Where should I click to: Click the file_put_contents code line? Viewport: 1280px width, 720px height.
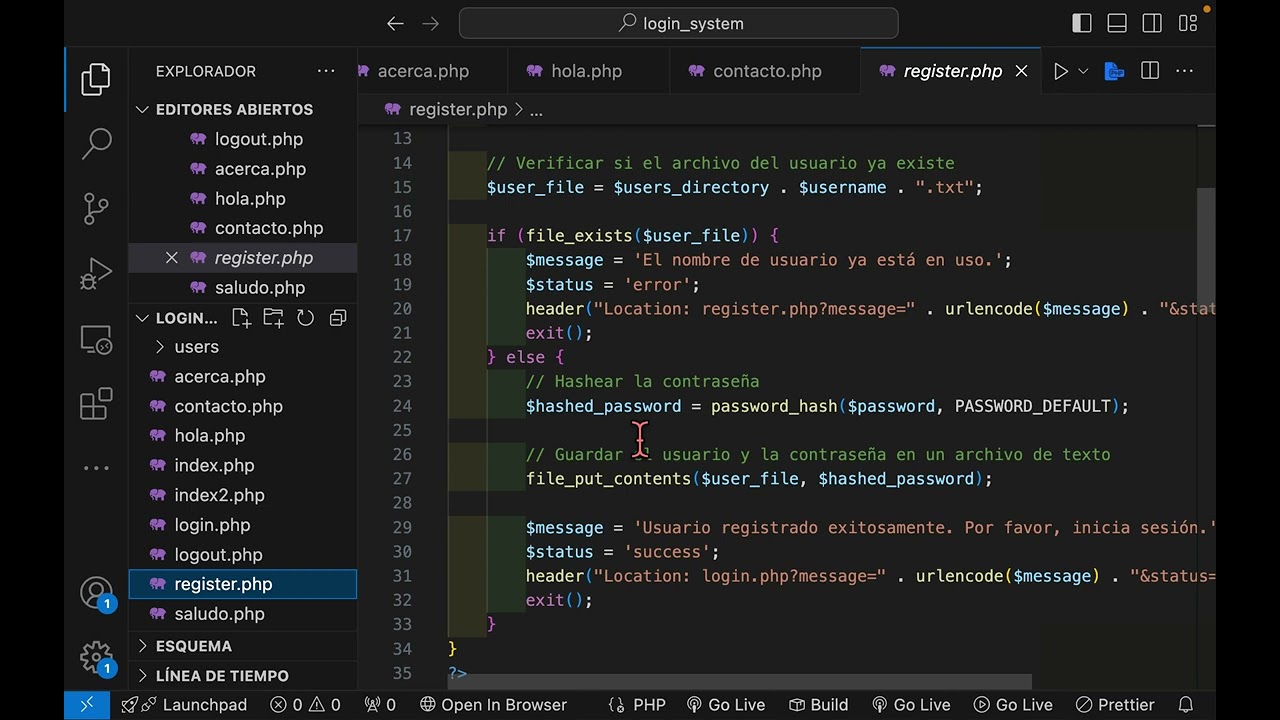pos(759,479)
